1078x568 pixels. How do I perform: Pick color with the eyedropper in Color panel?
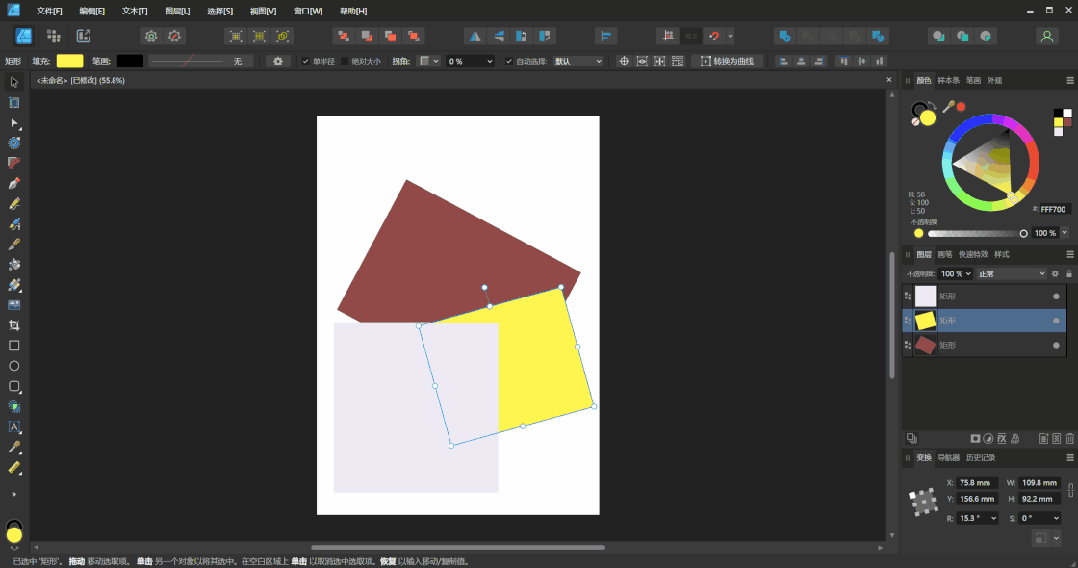pyautogui.click(x=949, y=107)
